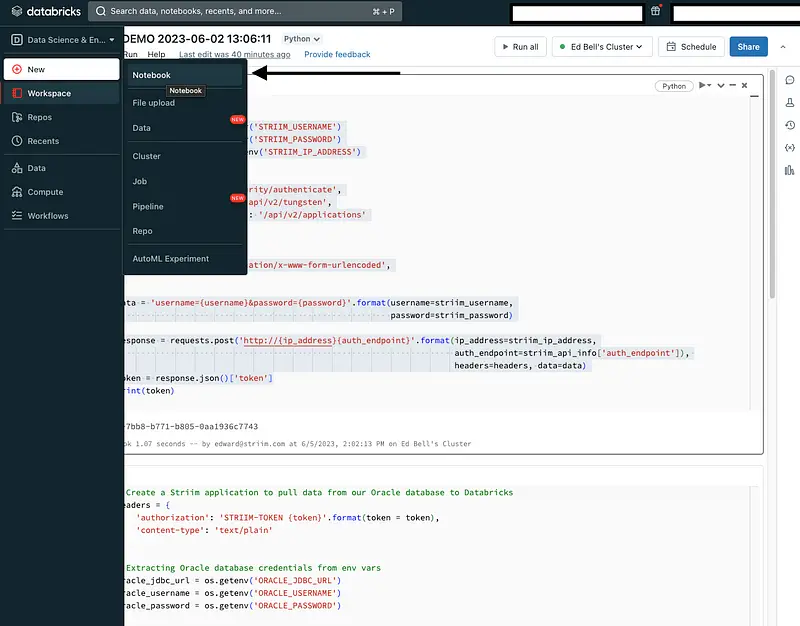Expand the cell run options arrow

(x=707, y=86)
